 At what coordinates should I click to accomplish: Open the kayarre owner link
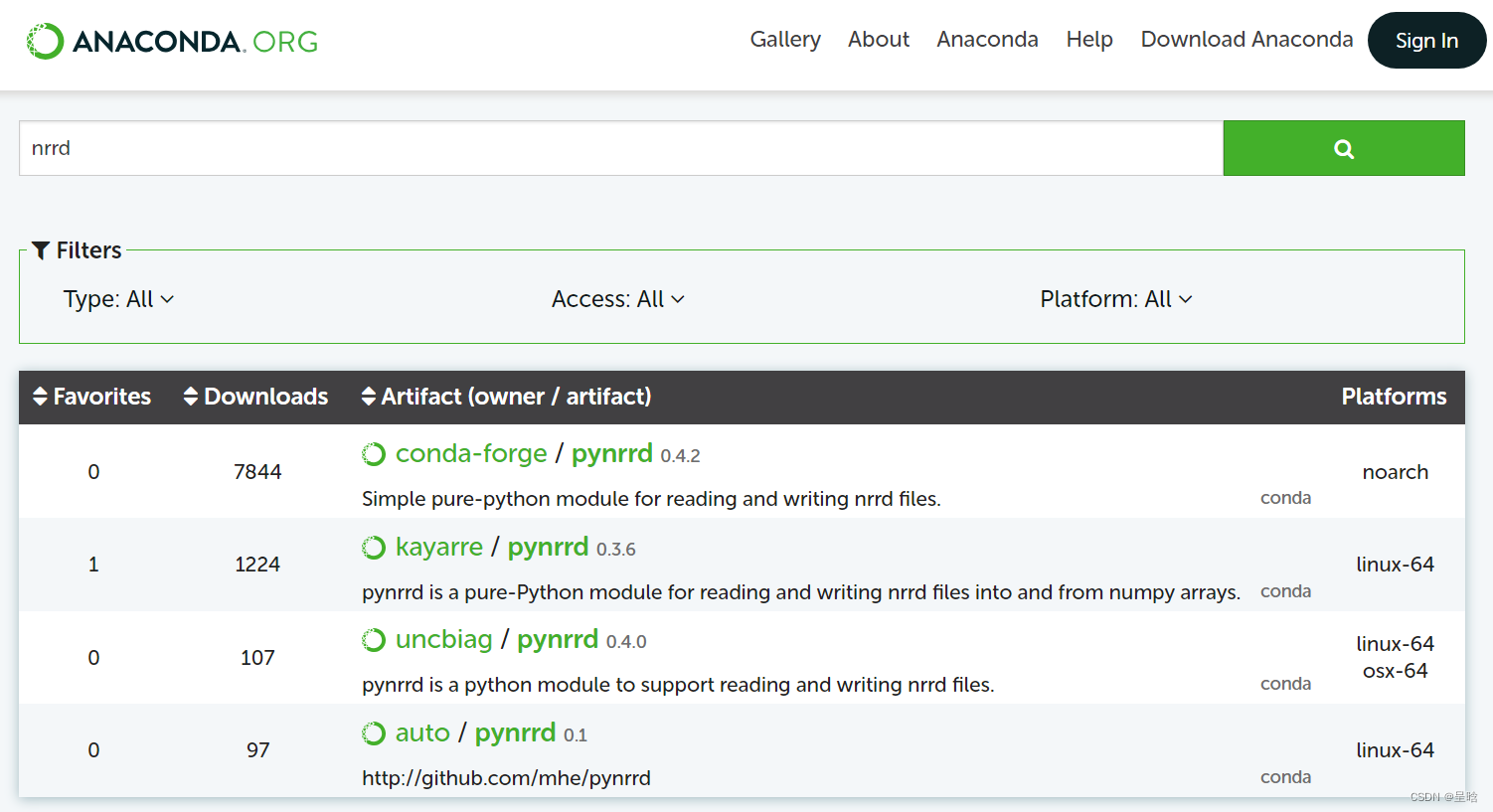[439, 547]
